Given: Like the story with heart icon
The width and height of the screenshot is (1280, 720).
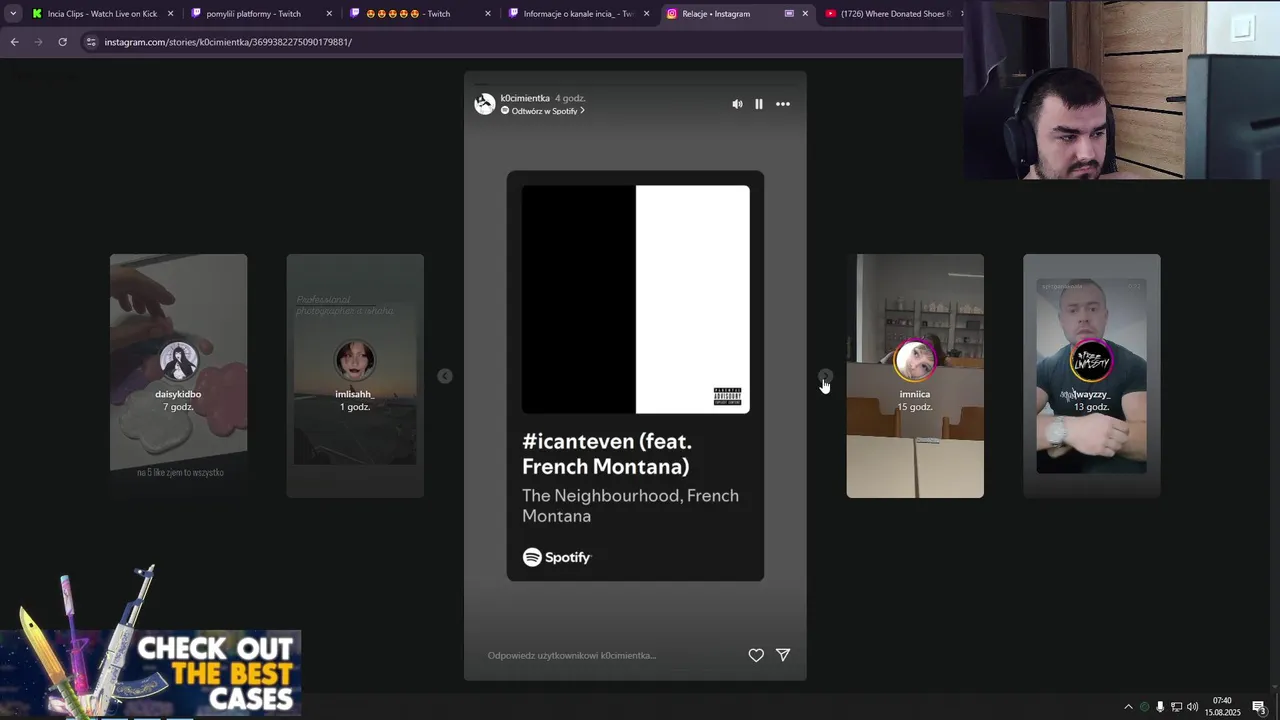Looking at the screenshot, I should (756, 655).
